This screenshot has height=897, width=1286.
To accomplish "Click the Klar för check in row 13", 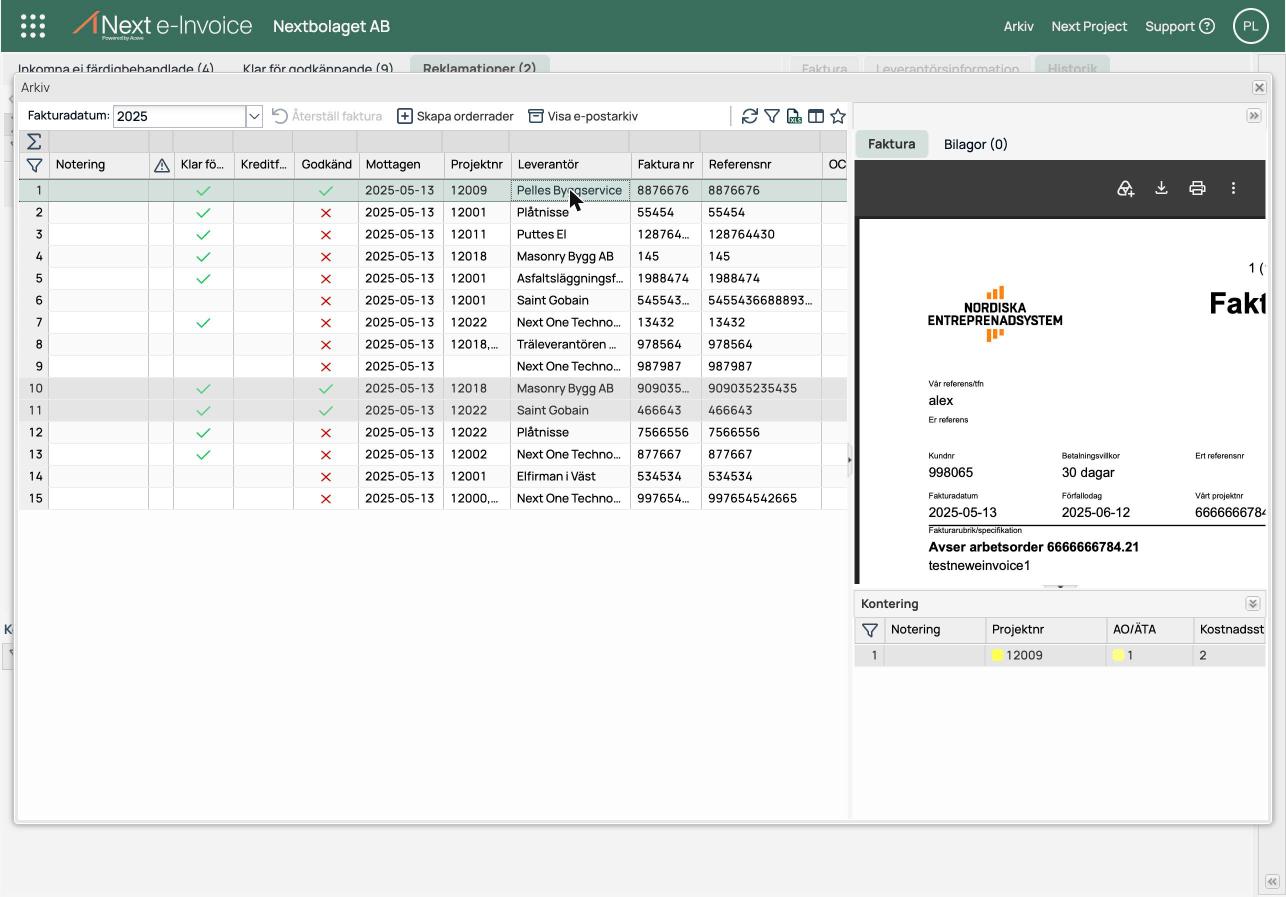I will click(x=203, y=454).
